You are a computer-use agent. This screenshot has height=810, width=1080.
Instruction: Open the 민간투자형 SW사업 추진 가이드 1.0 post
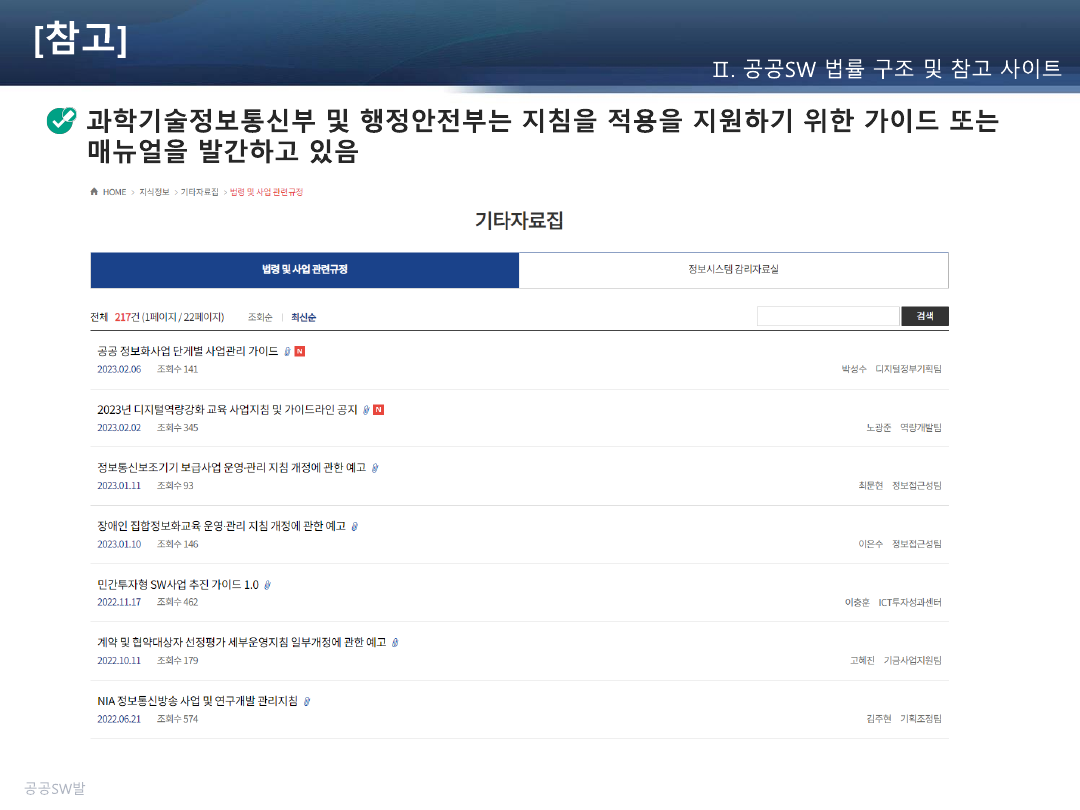(177, 585)
